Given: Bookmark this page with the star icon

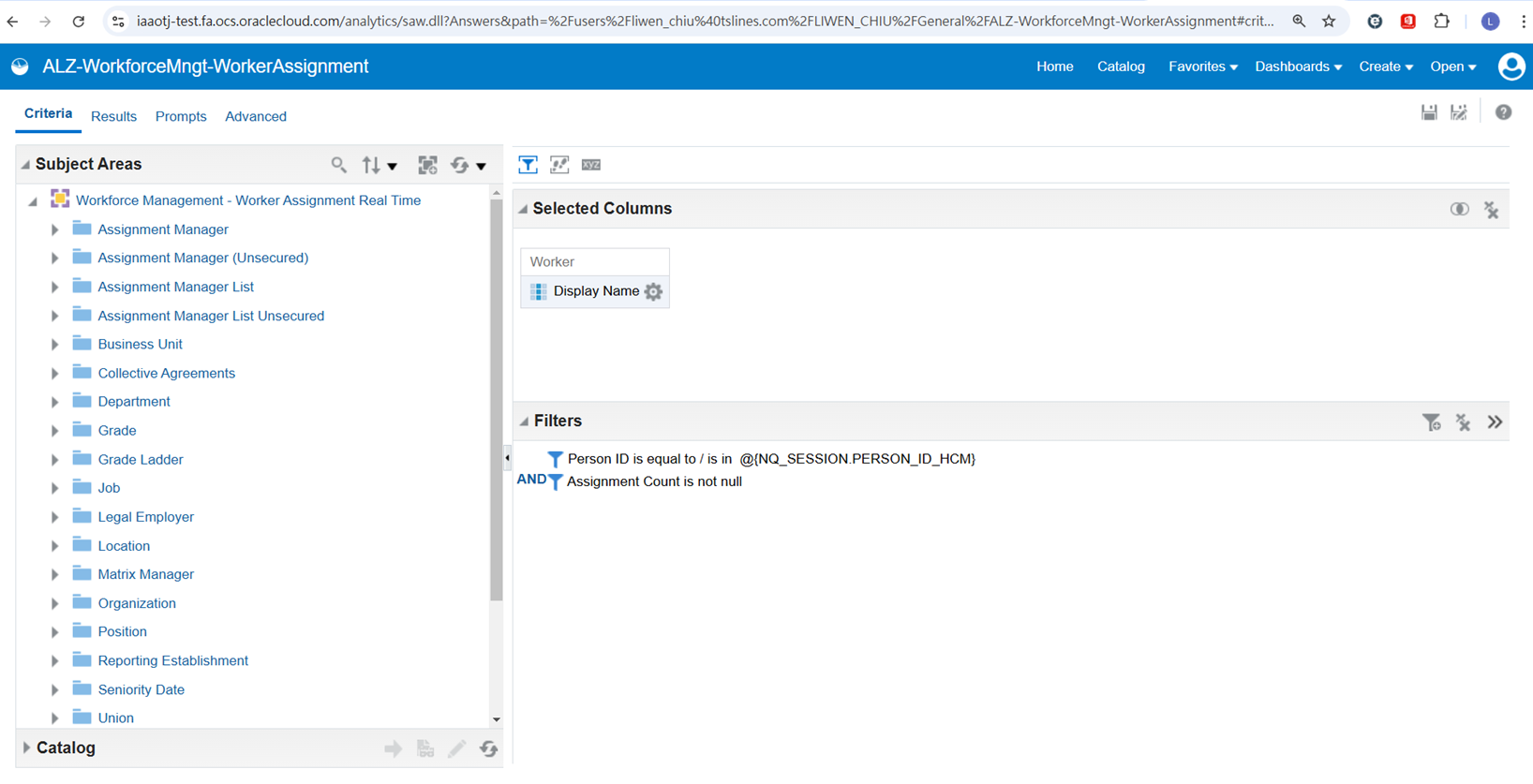Looking at the screenshot, I should coord(1329,21).
